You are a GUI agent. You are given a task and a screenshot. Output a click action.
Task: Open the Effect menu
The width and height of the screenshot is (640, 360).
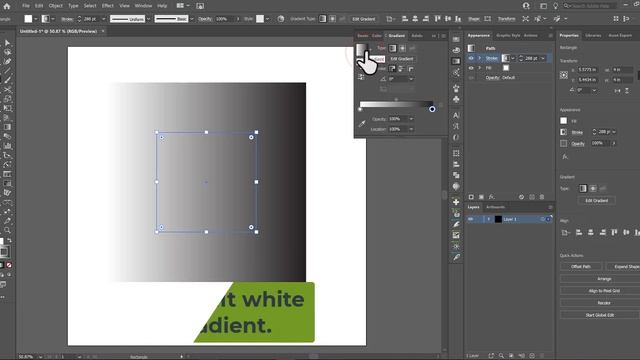click(107, 6)
